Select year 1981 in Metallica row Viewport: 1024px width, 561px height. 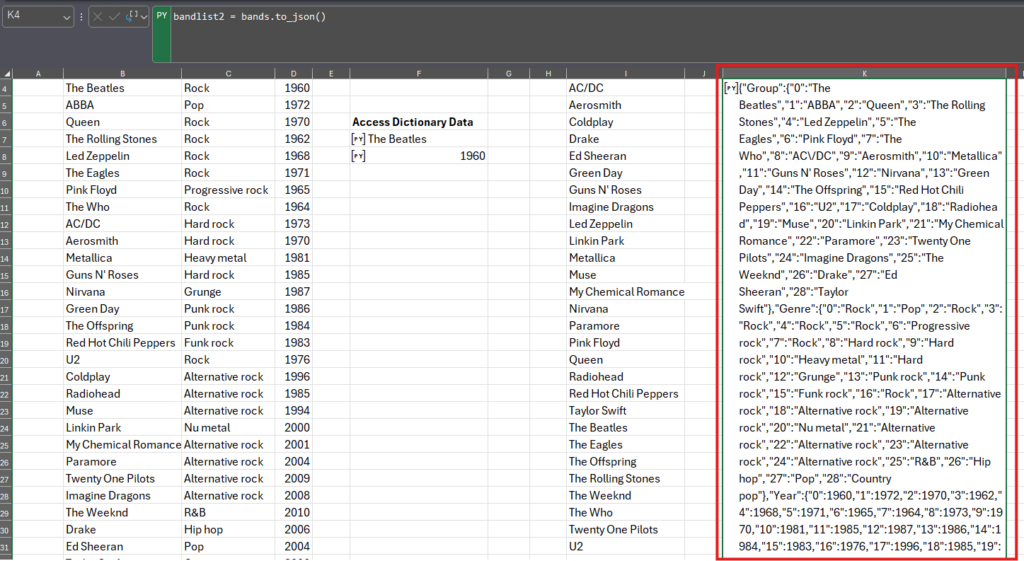click(x=293, y=258)
